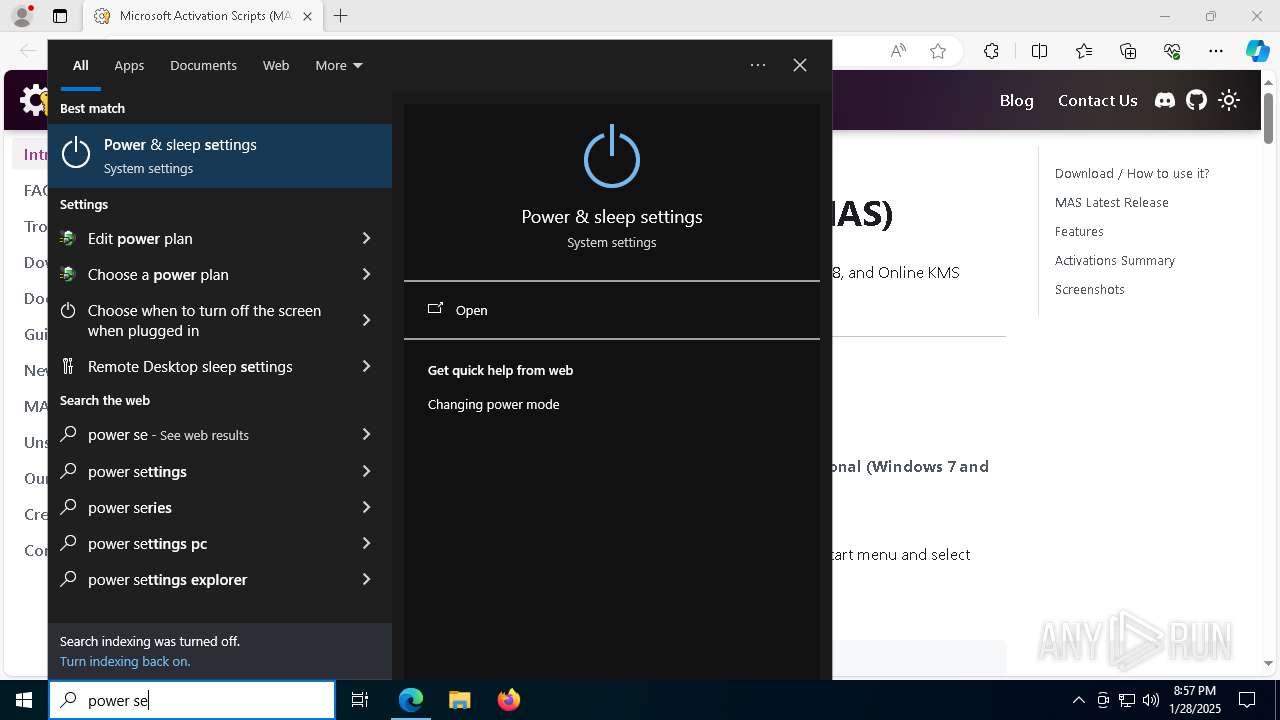
Task: Go to Features section link
Action: coord(1079,231)
